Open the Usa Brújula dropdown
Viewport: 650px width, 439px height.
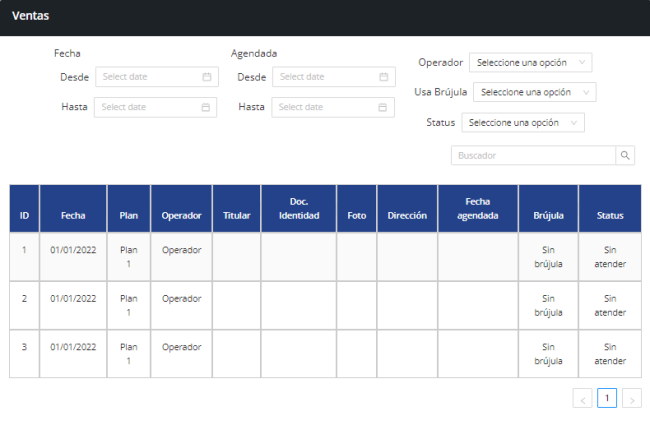[534, 92]
